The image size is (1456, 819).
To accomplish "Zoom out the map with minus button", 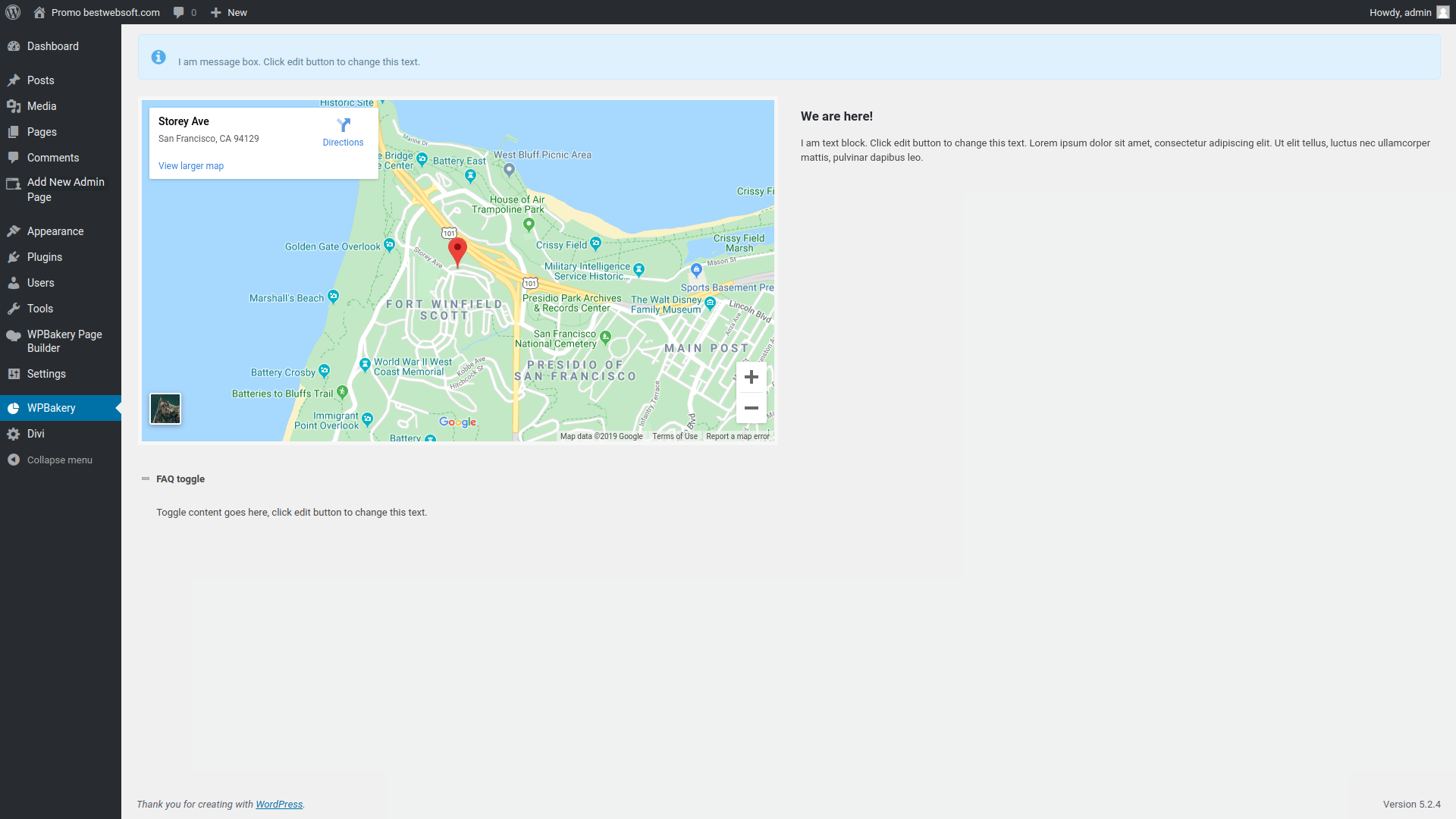I will (x=752, y=408).
